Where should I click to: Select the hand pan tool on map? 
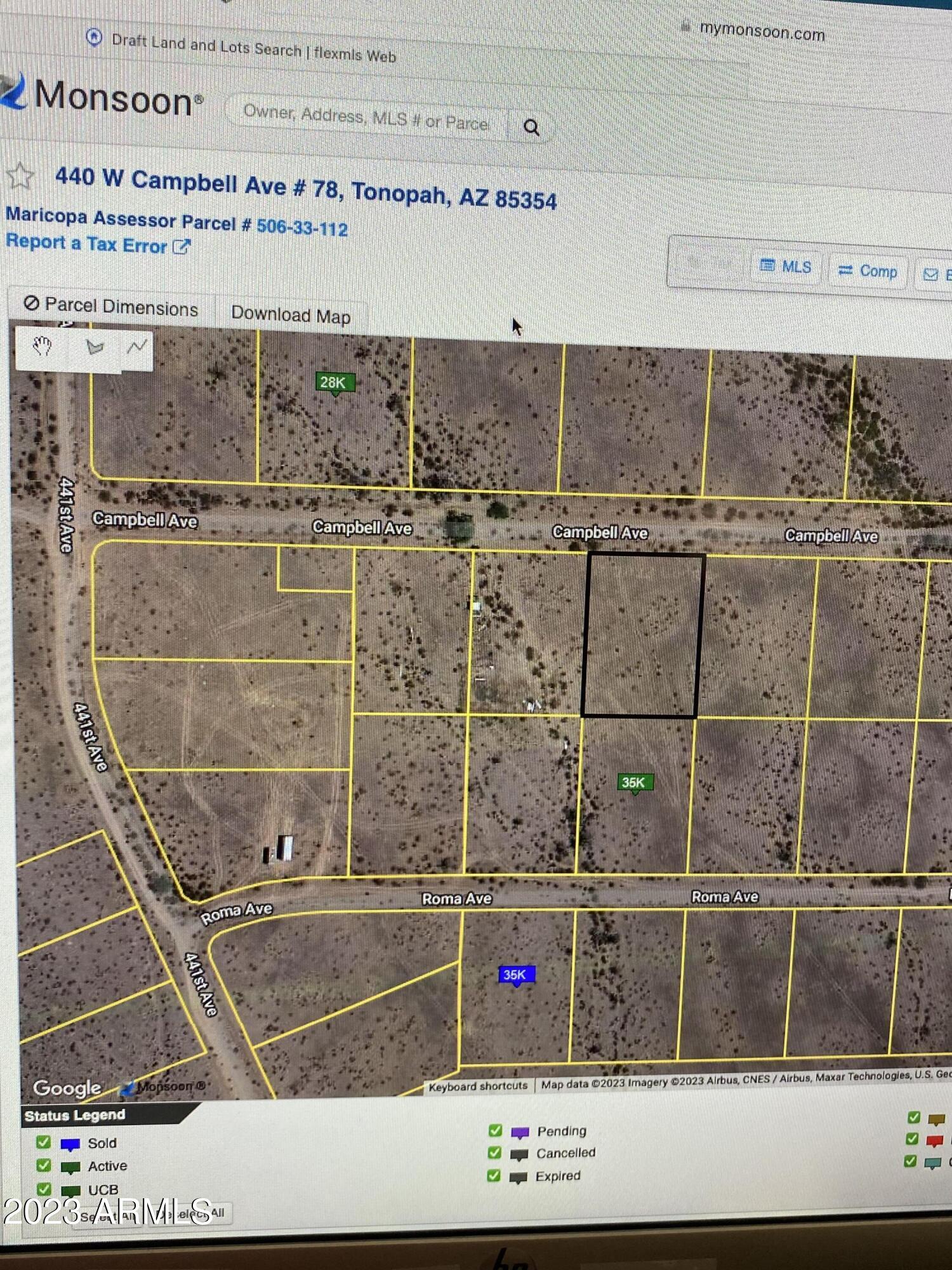pyautogui.click(x=43, y=347)
